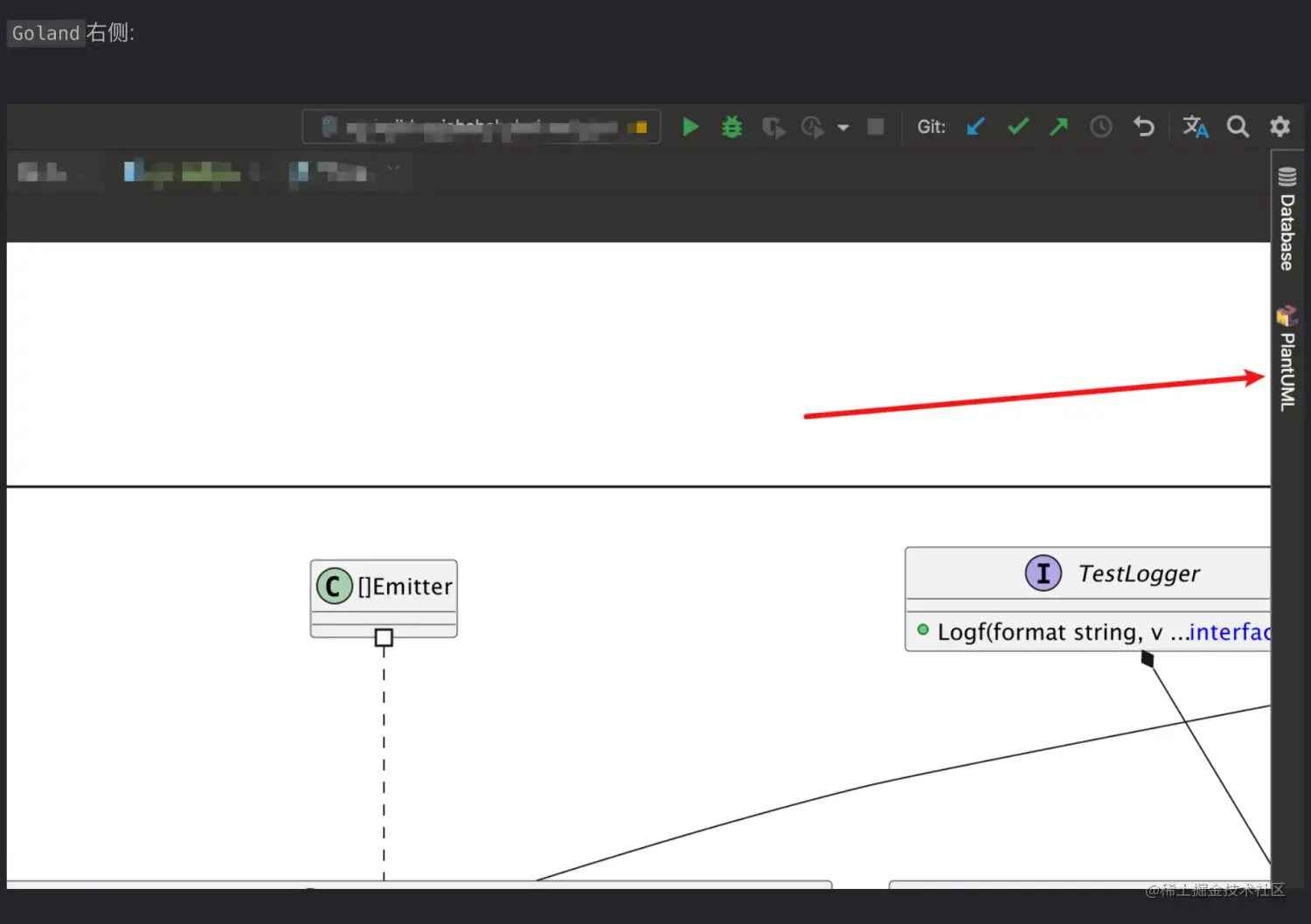Open the Database tool window tab
Viewport: 1311px width, 924px height.
[1287, 219]
